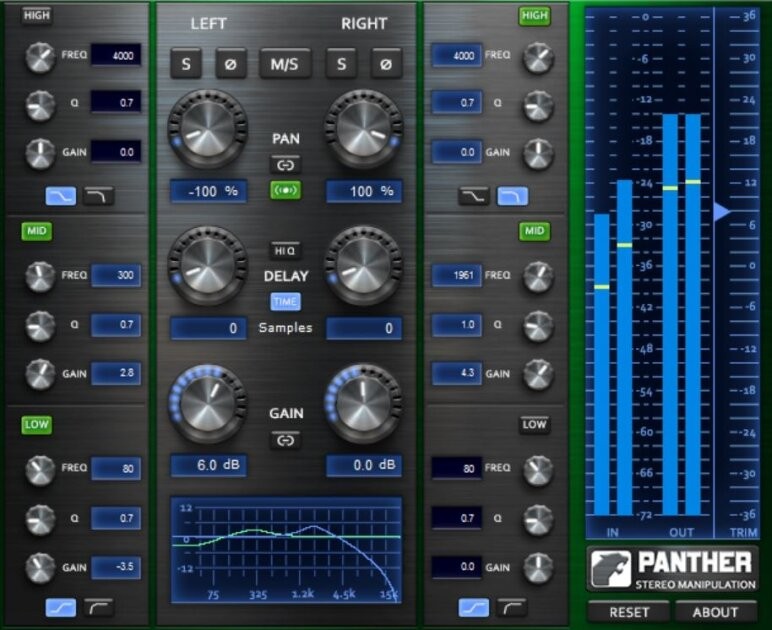The width and height of the screenshot is (772, 630).
Task: Enable the right LOW band
Action: [x=535, y=425]
